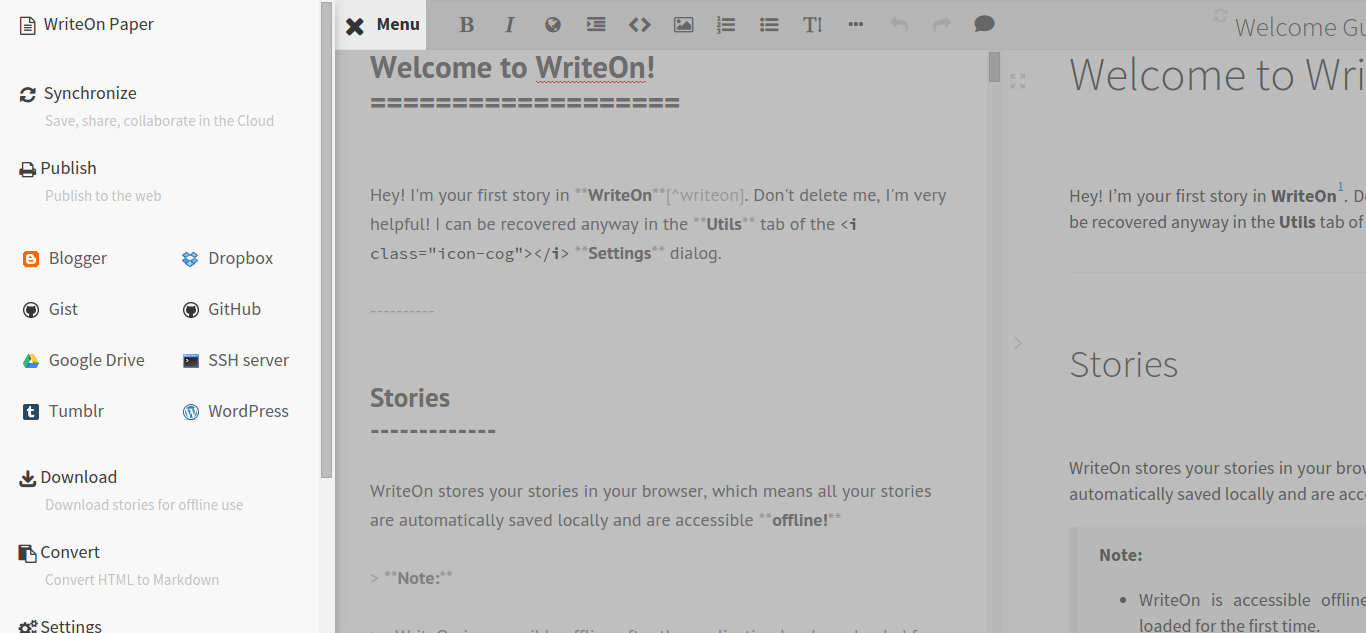Screen dimensions: 1366x633
Task: Click the 'Stories' heading in editor
Action: pyautogui.click(x=410, y=397)
